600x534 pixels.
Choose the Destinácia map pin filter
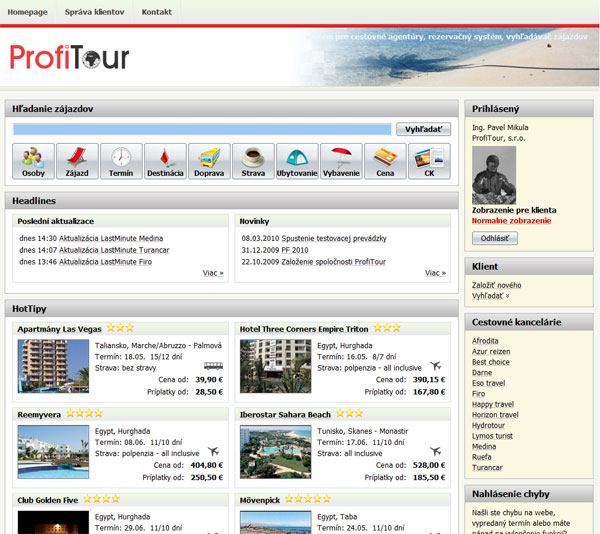[x=165, y=161]
